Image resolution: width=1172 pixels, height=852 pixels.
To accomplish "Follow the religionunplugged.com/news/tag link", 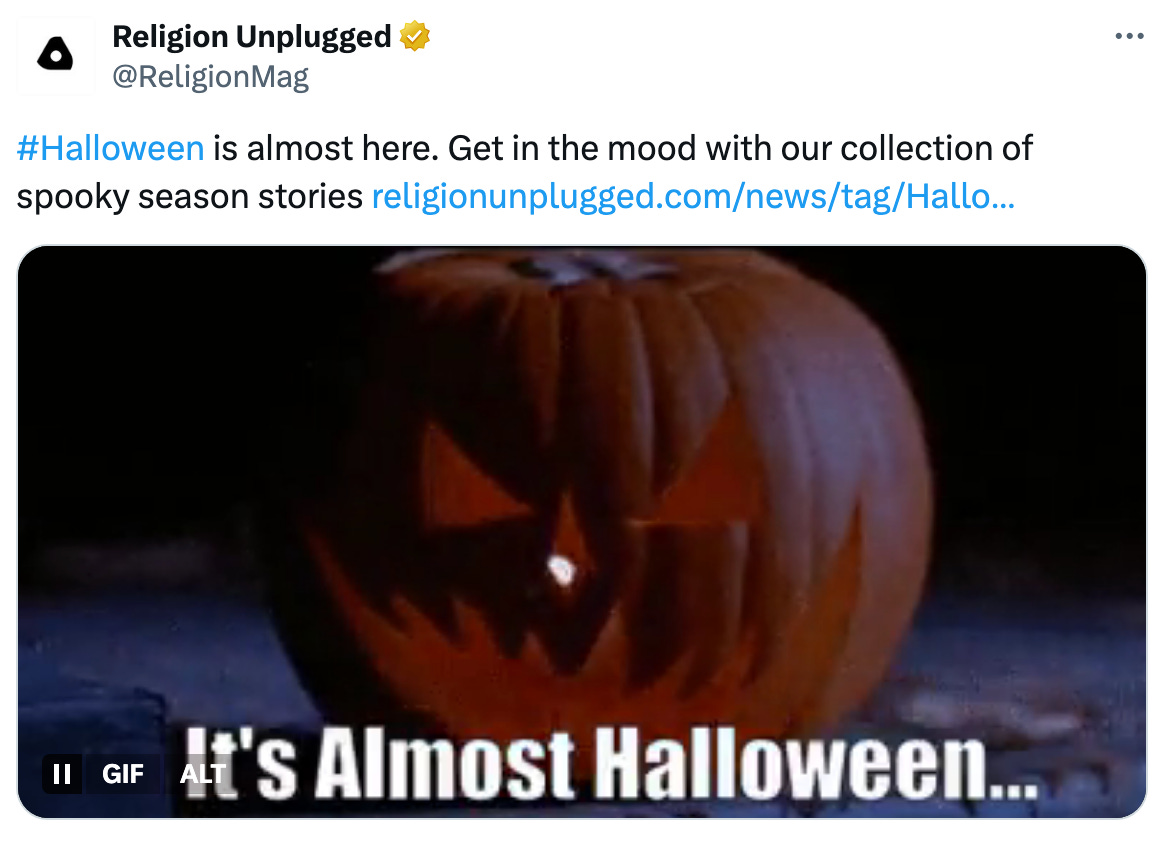I will 693,197.
